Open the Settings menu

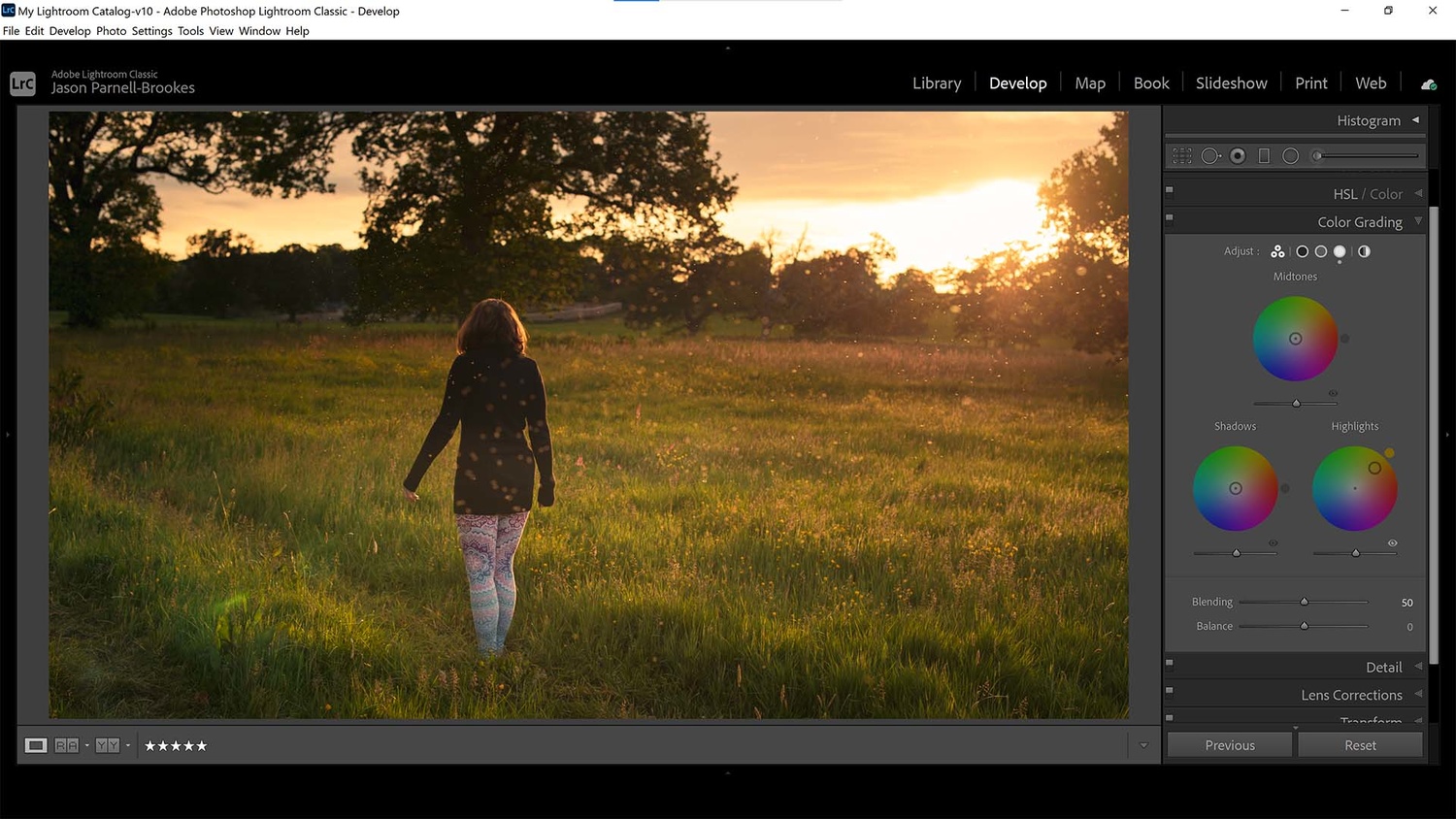point(152,31)
